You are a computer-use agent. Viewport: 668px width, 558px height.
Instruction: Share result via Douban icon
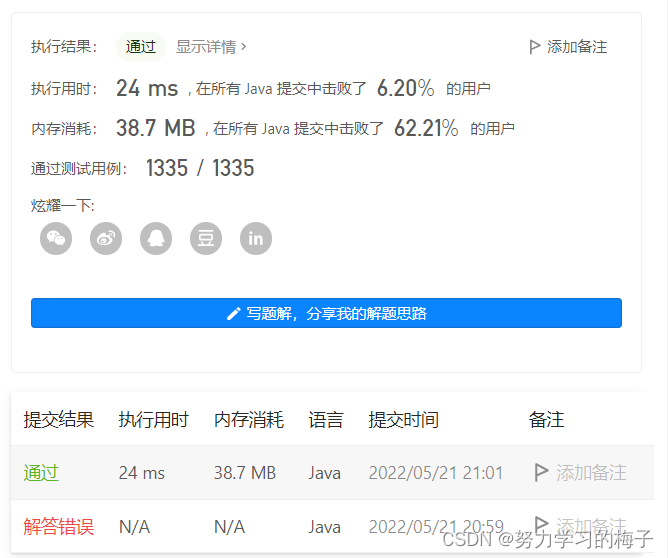coord(206,239)
